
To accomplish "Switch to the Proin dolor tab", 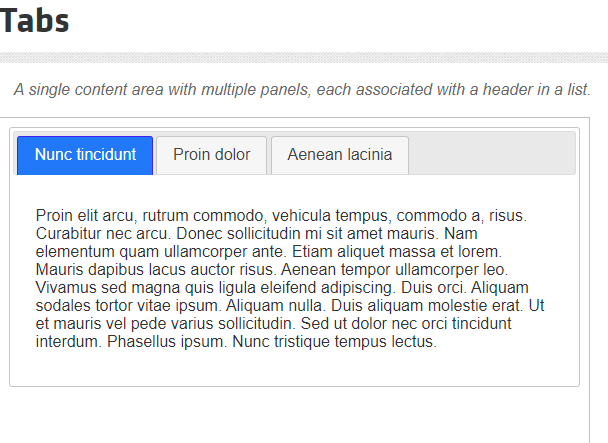I will point(211,155).
